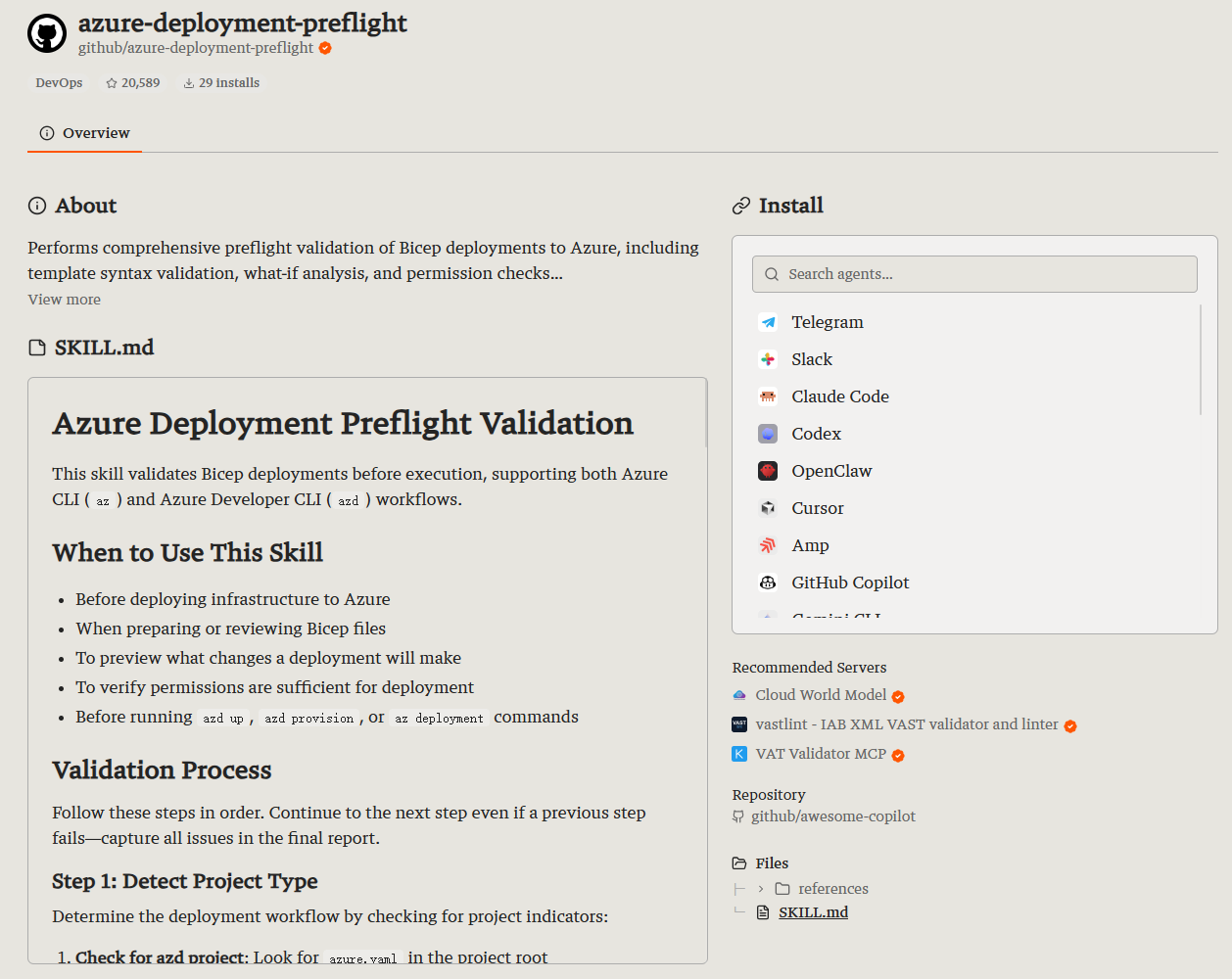The image size is (1232, 979).
Task: Open SKILL.md in the Files tree
Action: tap(813, 912)
